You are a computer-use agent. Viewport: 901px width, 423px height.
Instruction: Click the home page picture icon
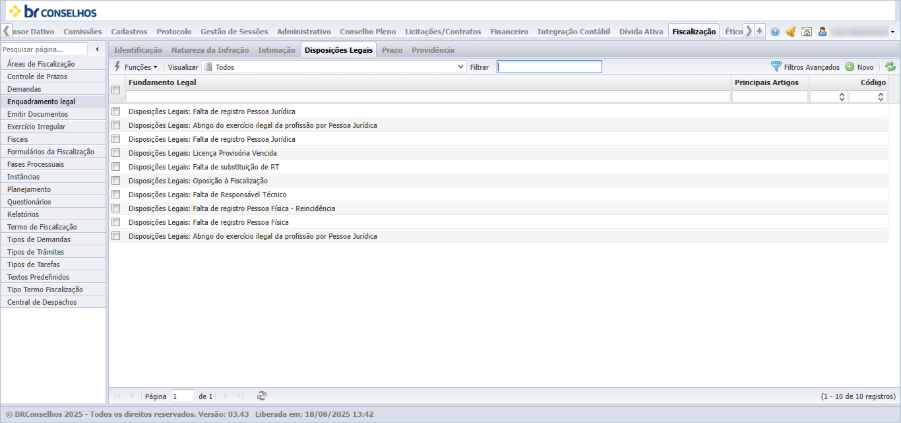[x=807, y=32]
